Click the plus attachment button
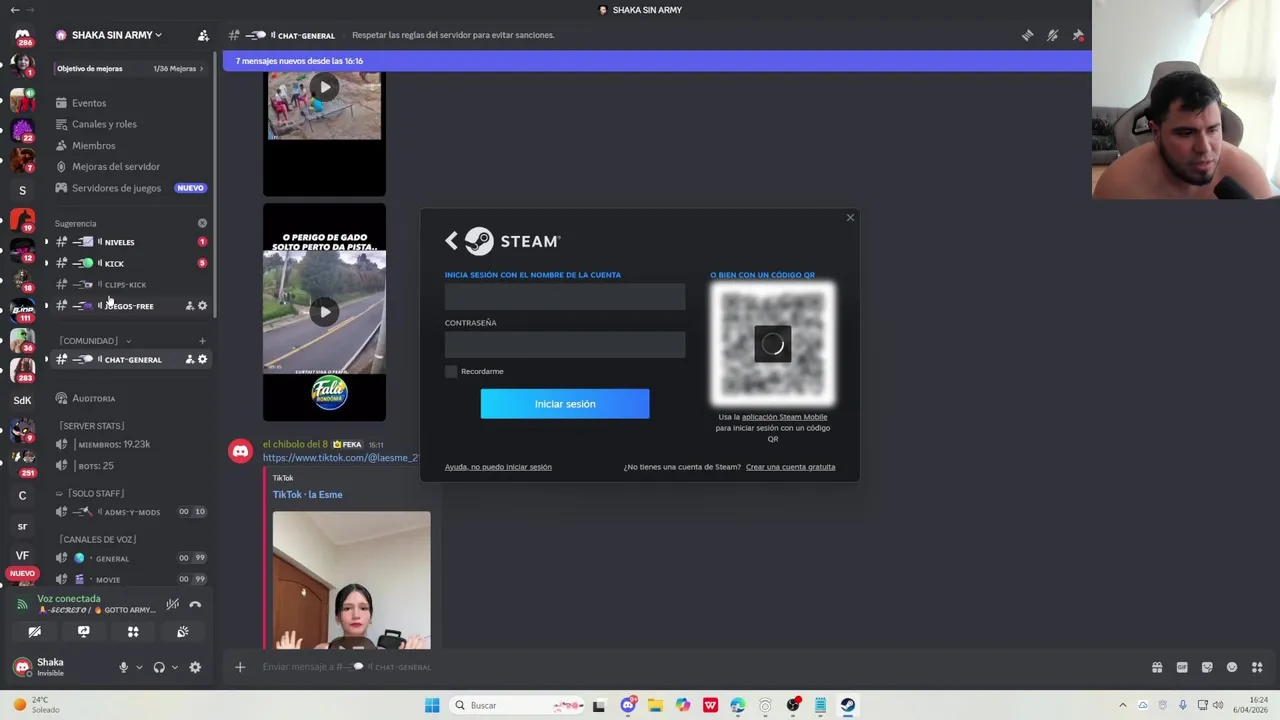This screenshot has width=1280, height=720. 240,667
